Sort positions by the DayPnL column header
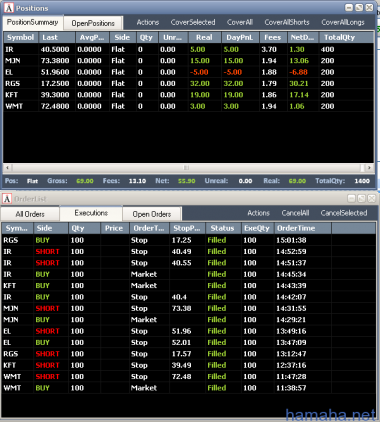The width and height of the screenshot is (380, 422). click(239, 37)
